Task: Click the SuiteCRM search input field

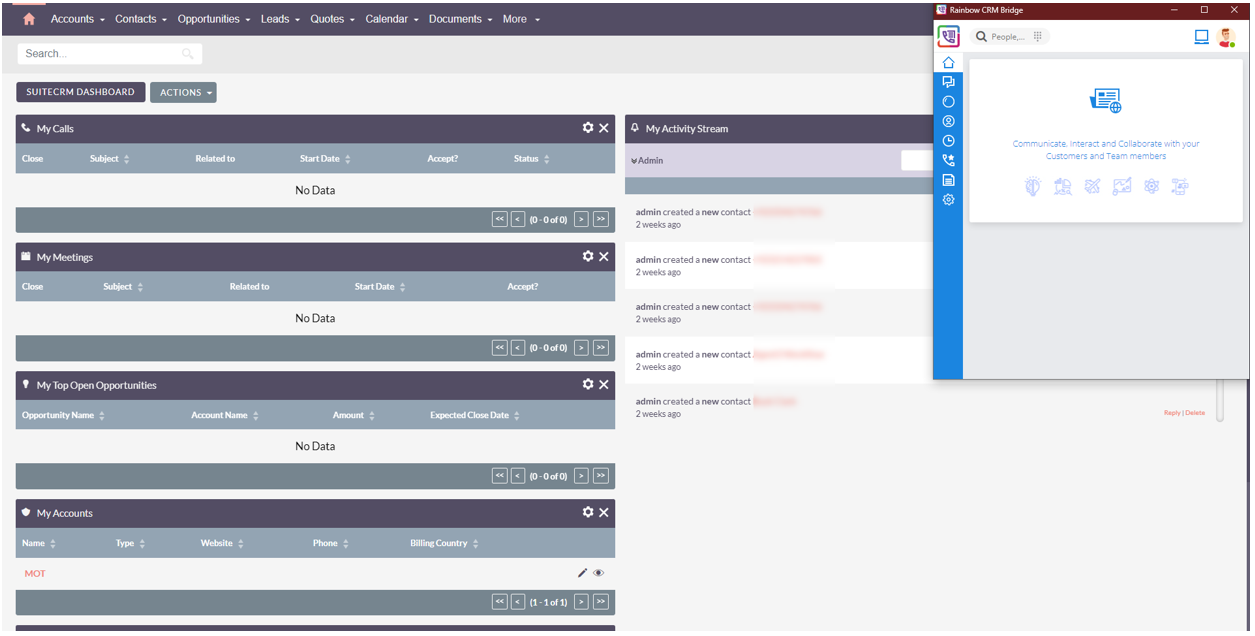Action: point(109,54)
